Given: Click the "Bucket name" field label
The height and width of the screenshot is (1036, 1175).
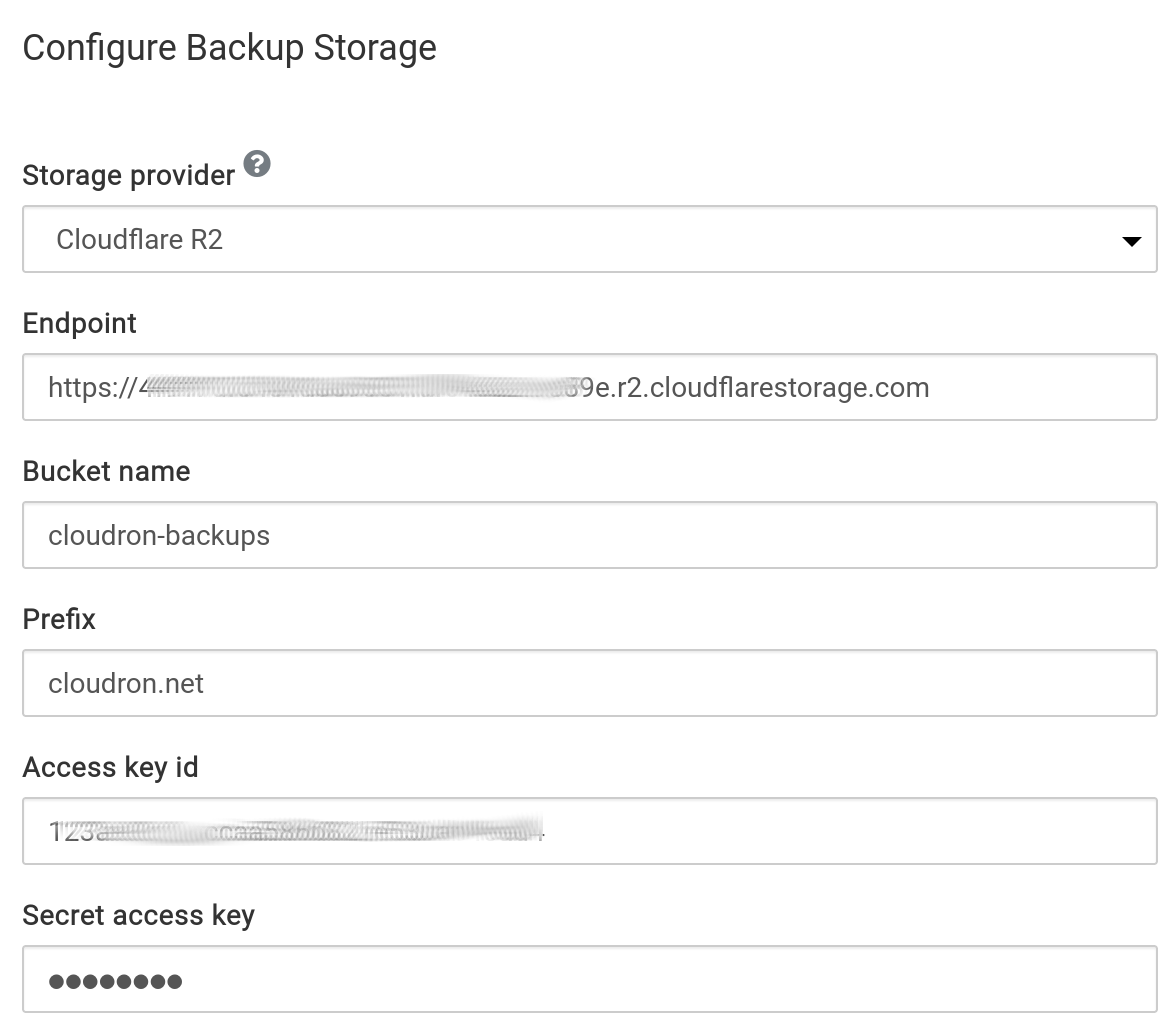Looking at the screenshot, I should tap(106, 471).
